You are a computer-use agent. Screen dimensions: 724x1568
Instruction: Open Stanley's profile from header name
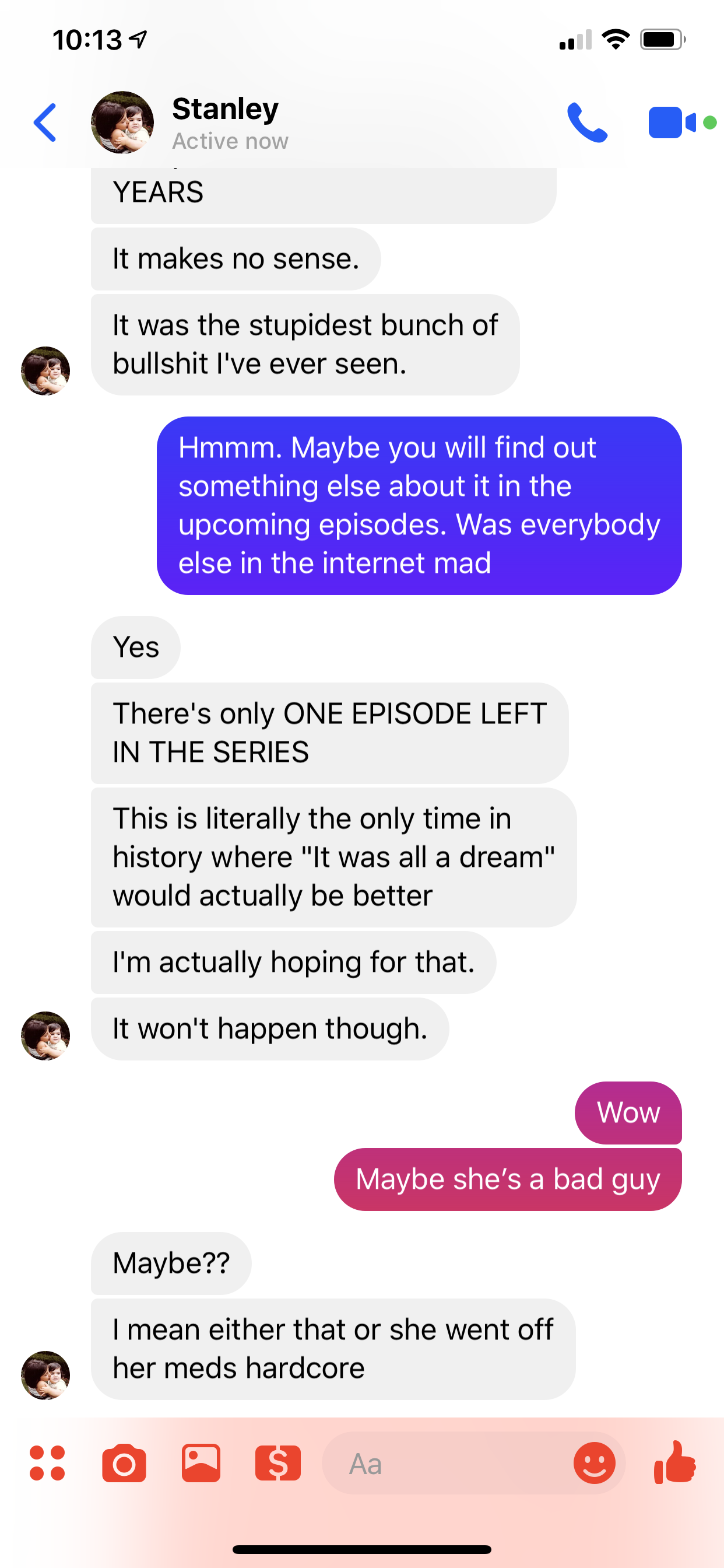225,108
